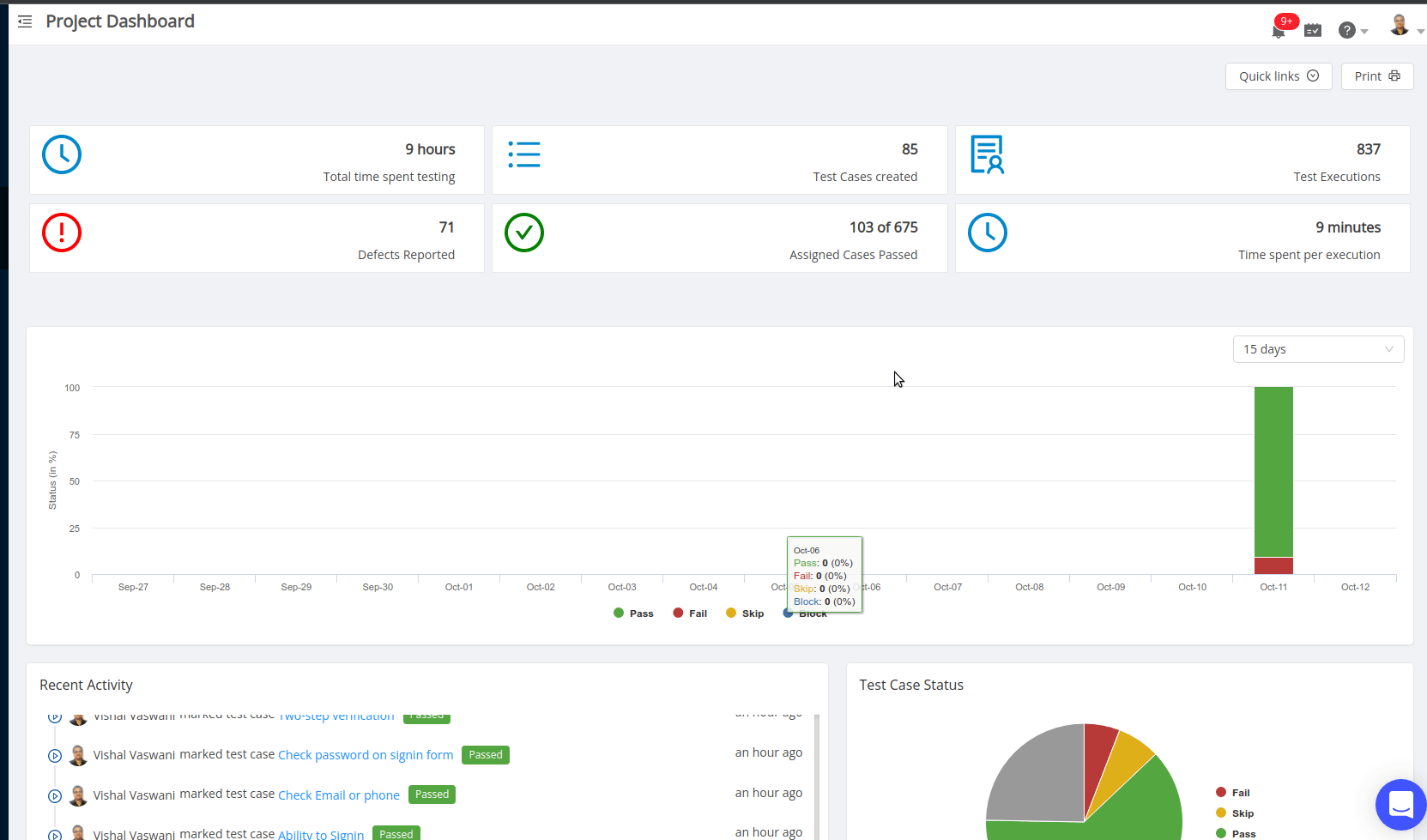This screenshot has width=1427, height=840.
Task: Toggle Fail in the pie chart legend
Action: [x=1233, y=793]
